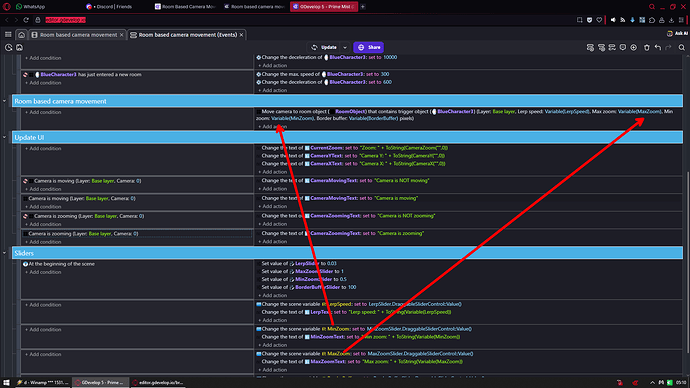The image size is (690, 388).
Task: Open the browser downloads tray icon
Action: (671, 20)
